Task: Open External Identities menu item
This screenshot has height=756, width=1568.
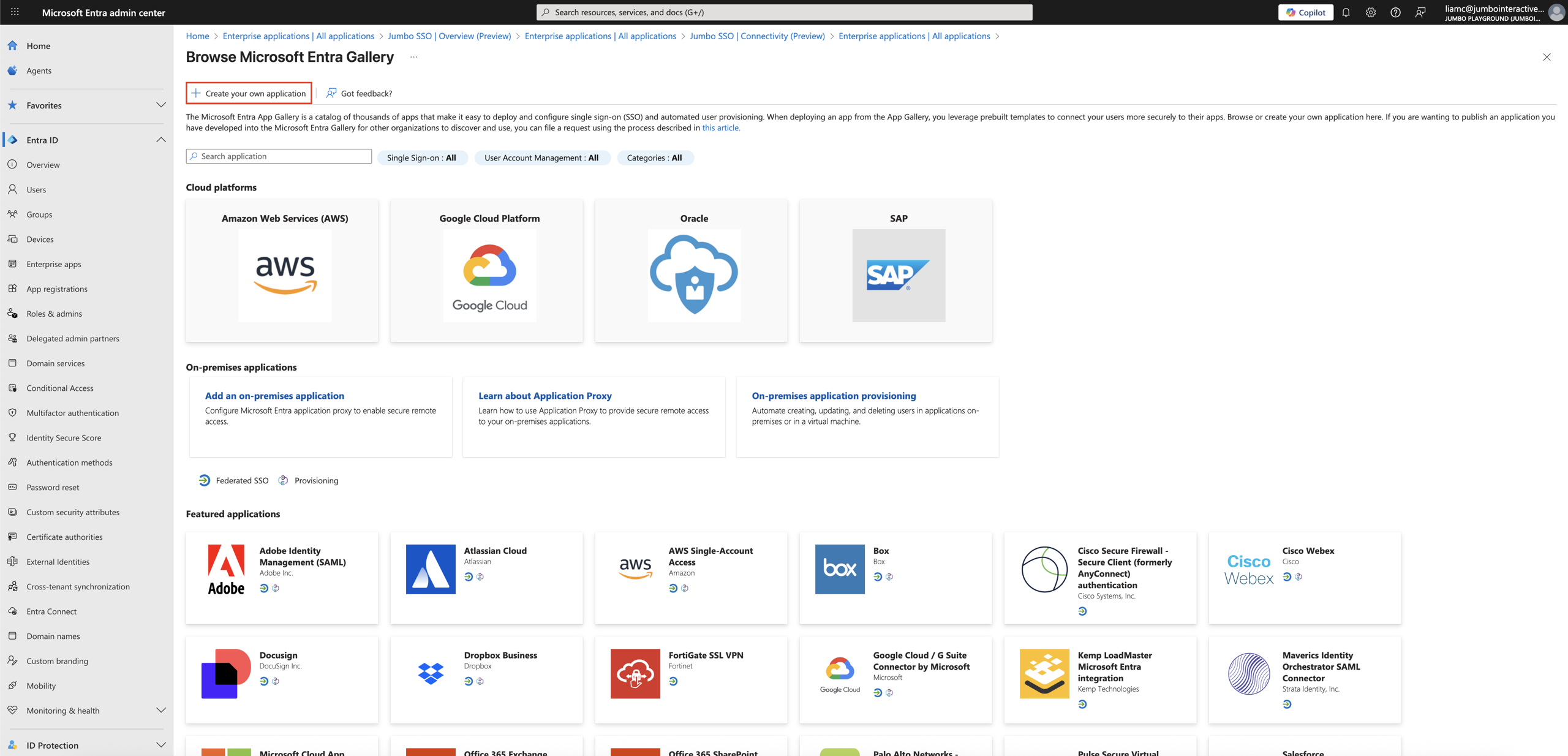Action: 58,561
